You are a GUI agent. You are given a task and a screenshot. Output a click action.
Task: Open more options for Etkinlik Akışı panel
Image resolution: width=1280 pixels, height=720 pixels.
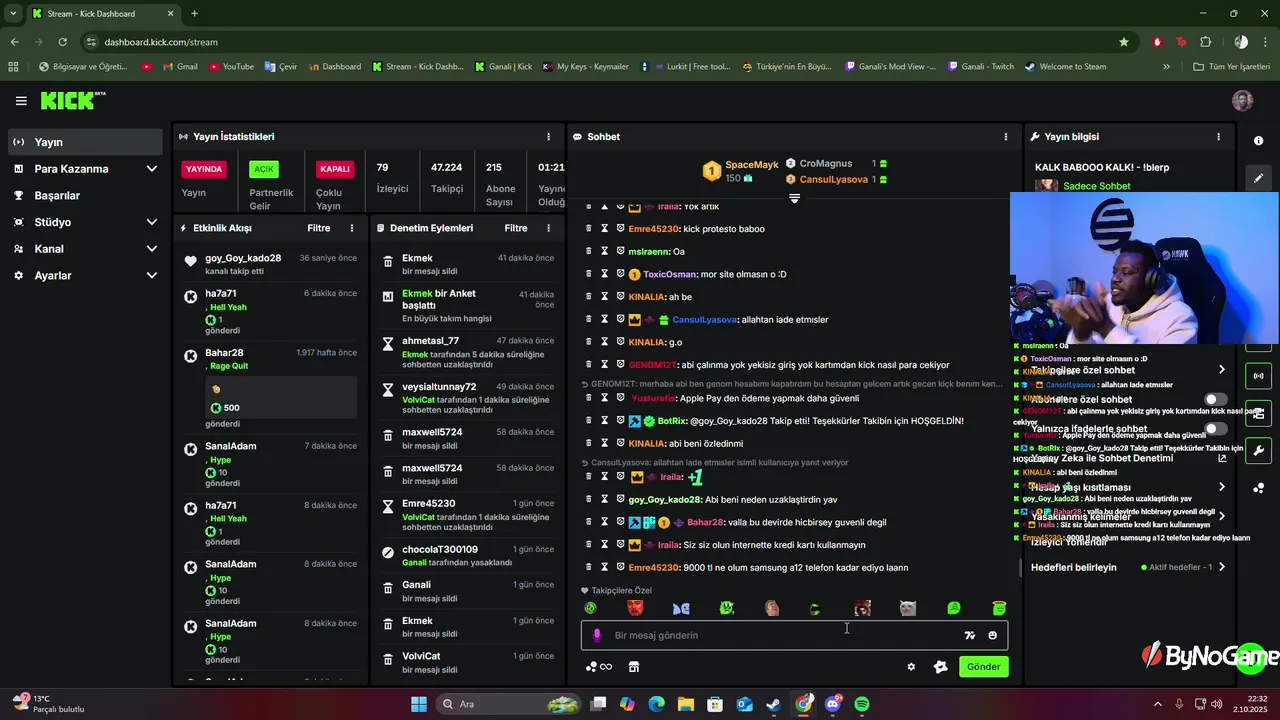click(x=352, y=228)
